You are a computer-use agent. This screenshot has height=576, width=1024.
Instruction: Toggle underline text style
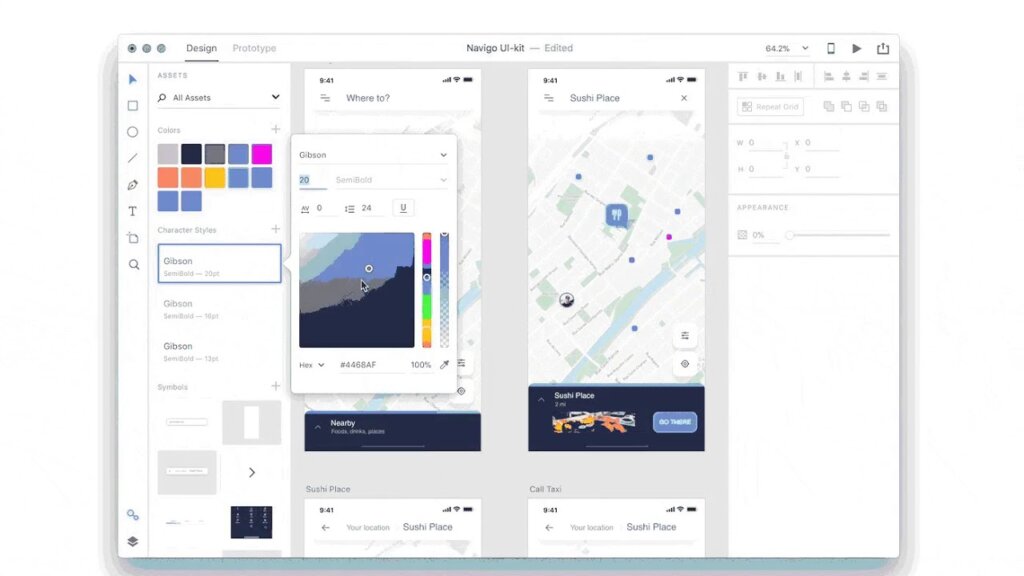click(403, 208)
